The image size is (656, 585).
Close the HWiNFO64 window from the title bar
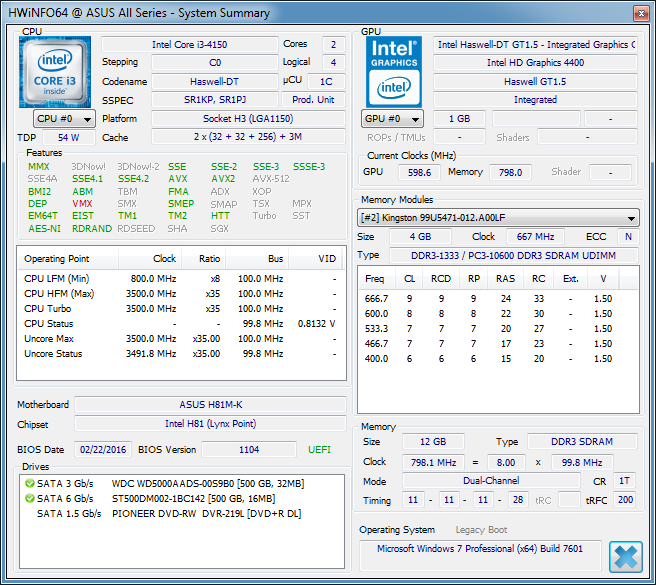point(641,13)
